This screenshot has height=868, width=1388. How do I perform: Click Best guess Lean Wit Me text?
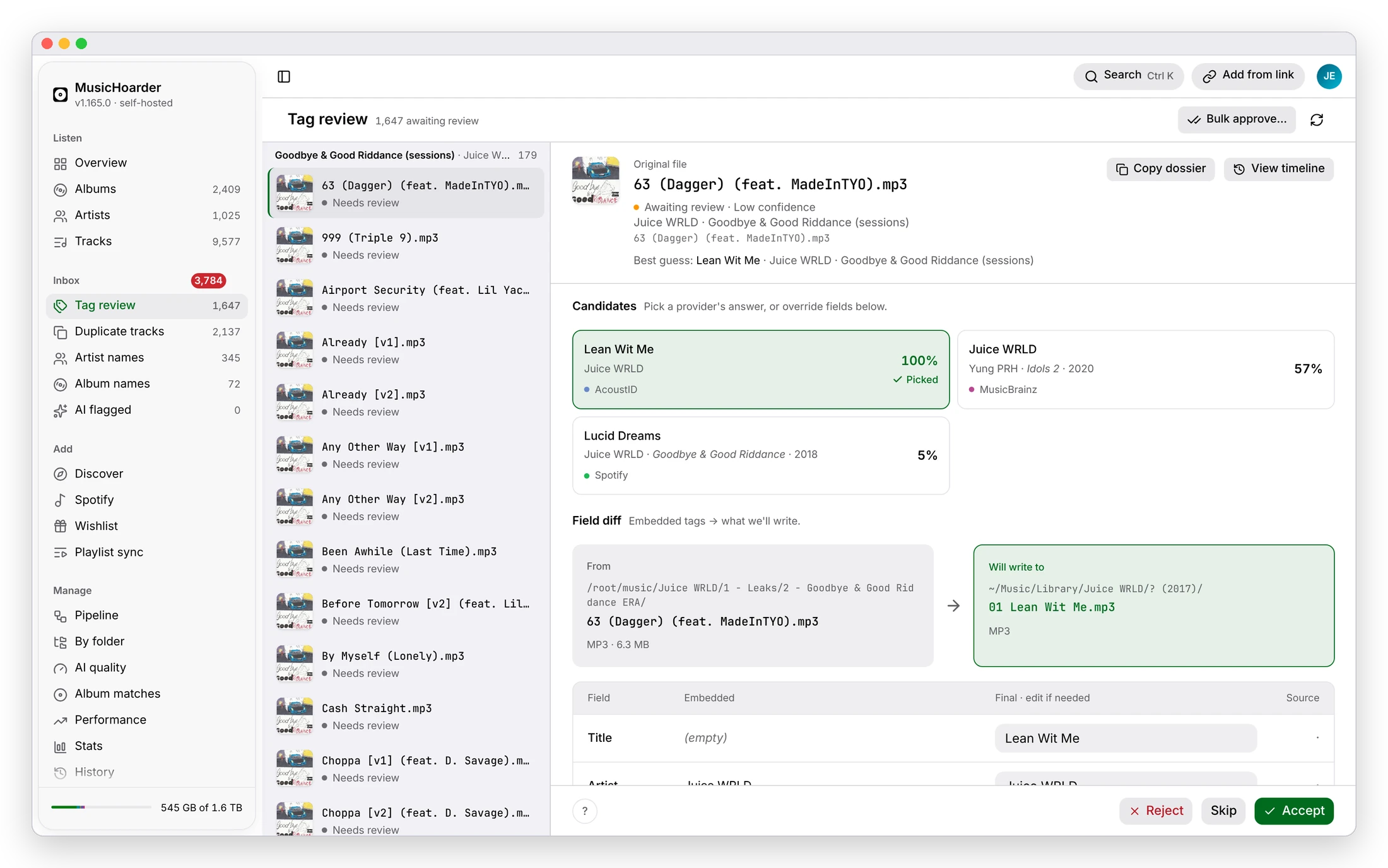pos(727,261)
